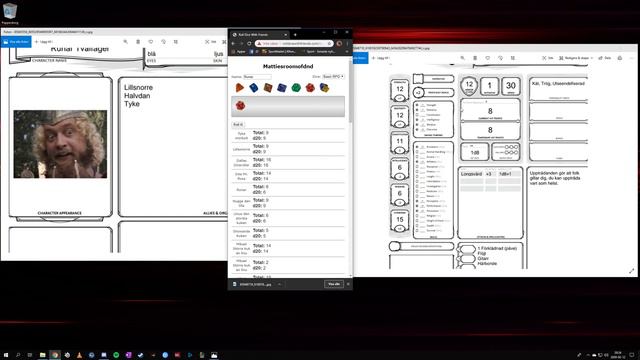The image size is (640, 360).
Task: Open the downloaded jpg file in the downloads bar
Action: pos(253,284)
